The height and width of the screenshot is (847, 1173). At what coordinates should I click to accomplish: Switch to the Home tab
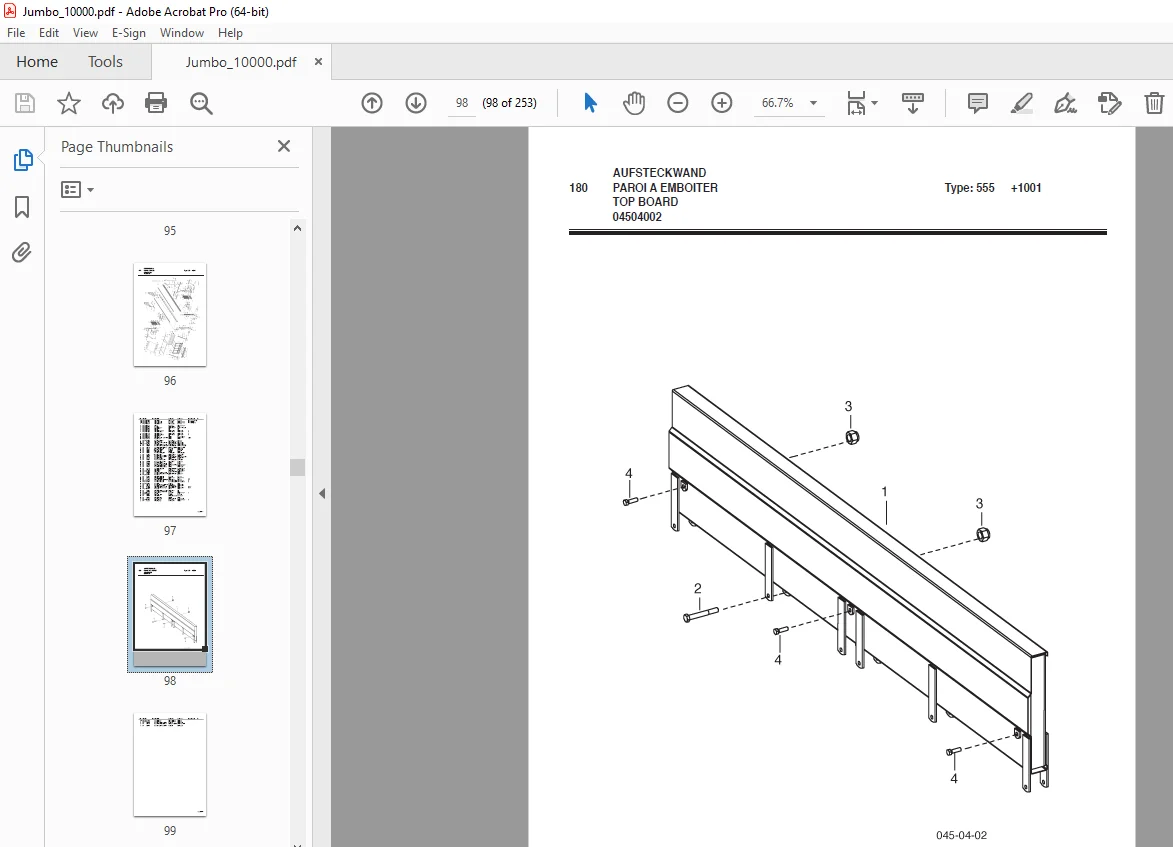click(37, 62)
